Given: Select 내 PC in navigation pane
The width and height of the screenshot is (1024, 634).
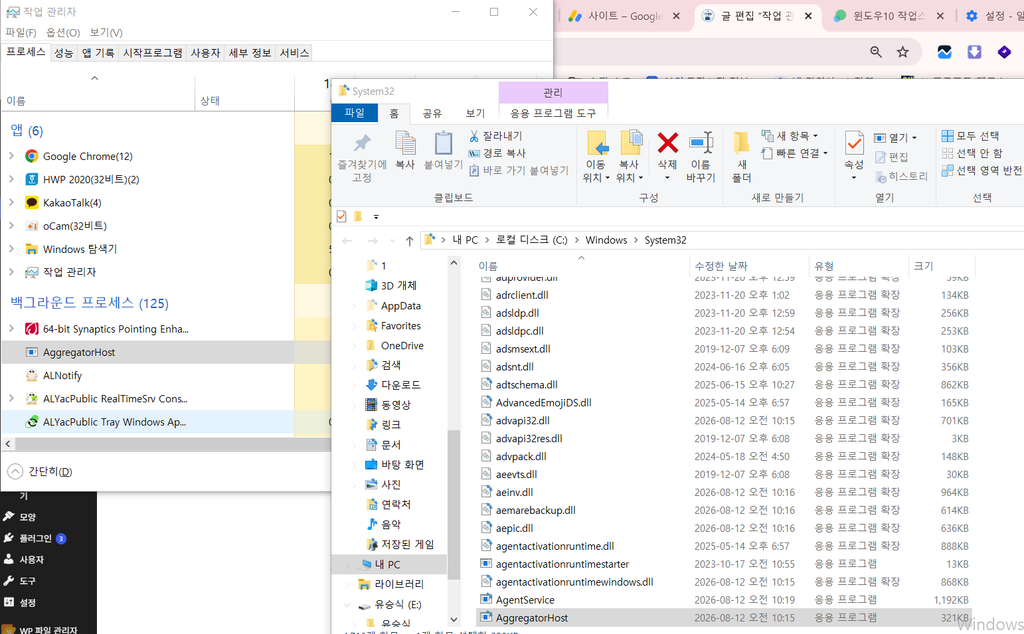Looking at the screenshot, I should (x=387, y=564).
